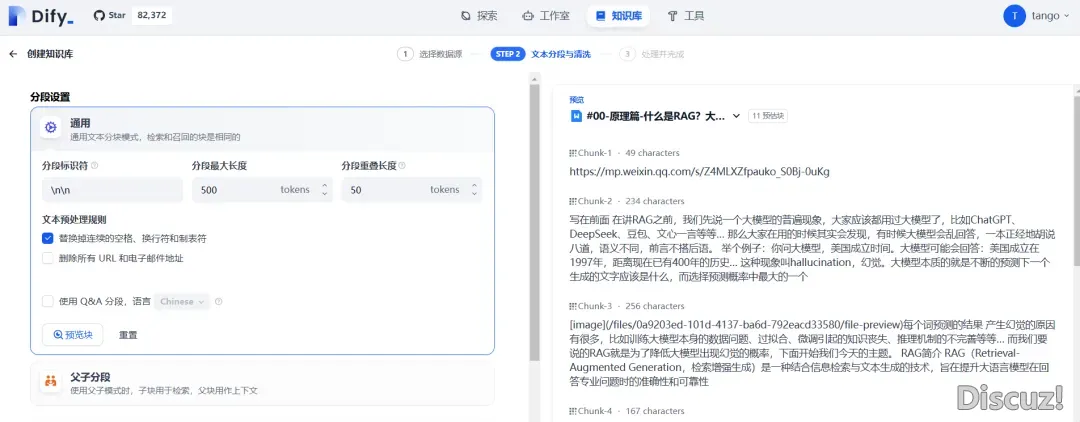This screenshot has height=422, width=1080.
Task: Click the settings panel vertical scrollbar
Action: tap(534, 224)
